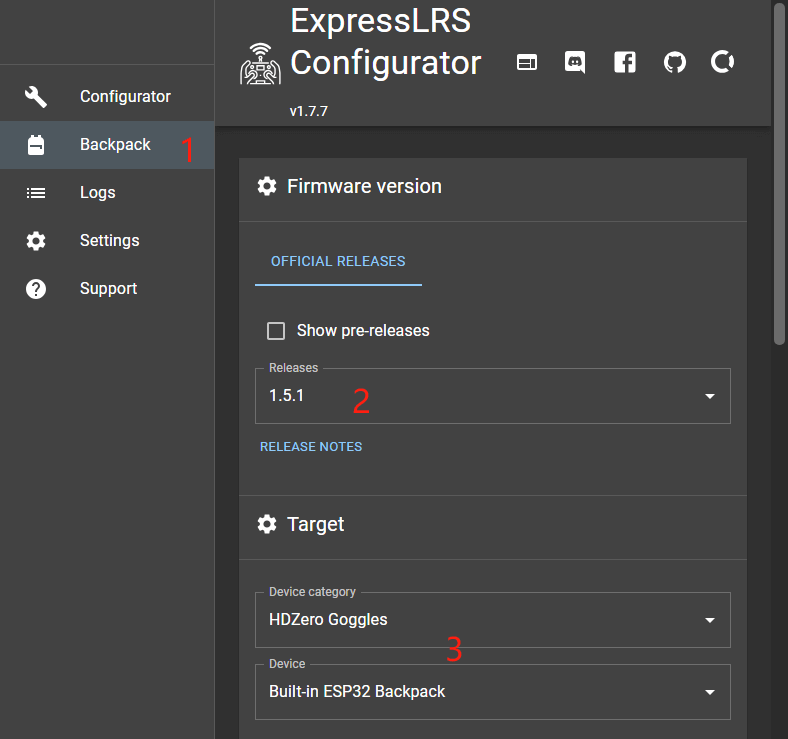Click the Logs list icon
Image resolution: width=788 pixels, height=739 pixels.
click(x=36, y=193)
